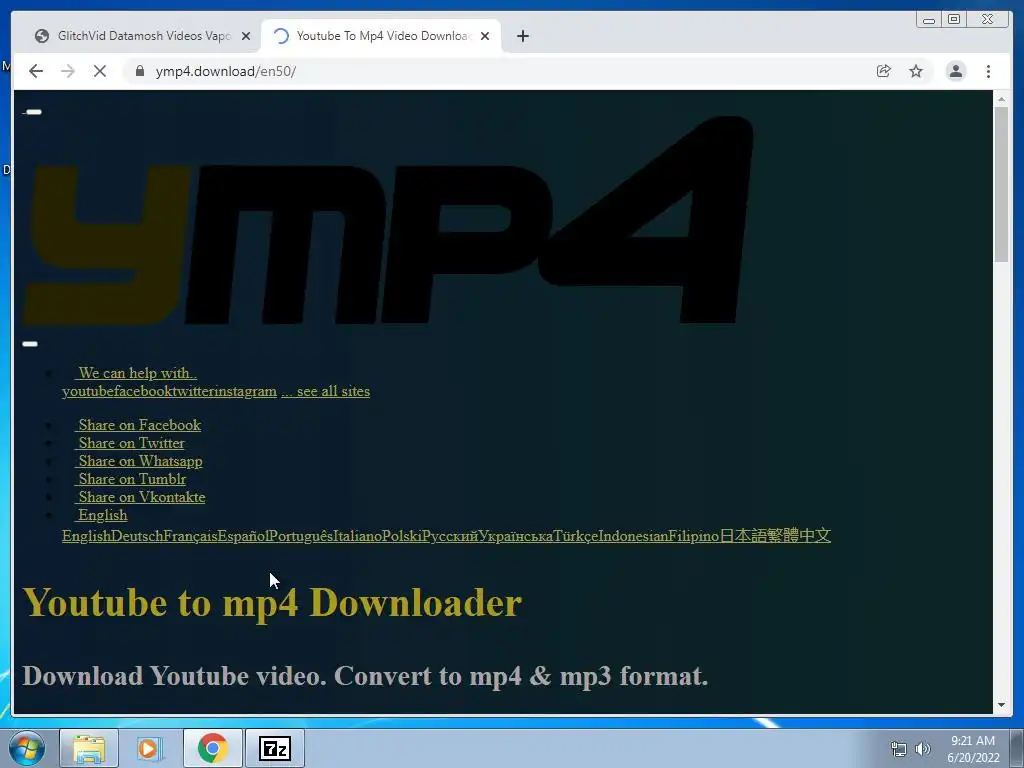Image resolution: width=1024 pixels, height=768 pixels.
Task: Close the Youtube To Mp4 tab
Action: click(x=485, y=36)
